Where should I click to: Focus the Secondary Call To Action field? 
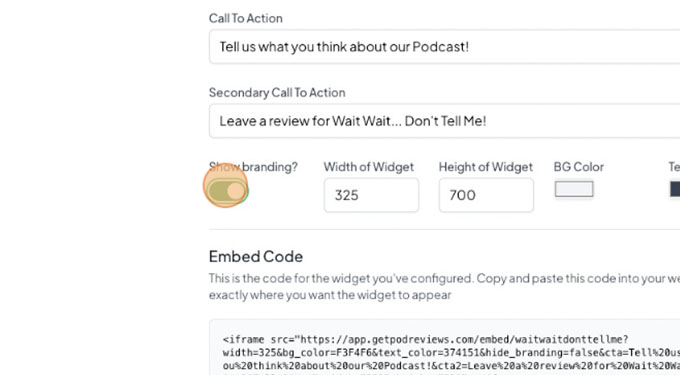coord(445,121)
